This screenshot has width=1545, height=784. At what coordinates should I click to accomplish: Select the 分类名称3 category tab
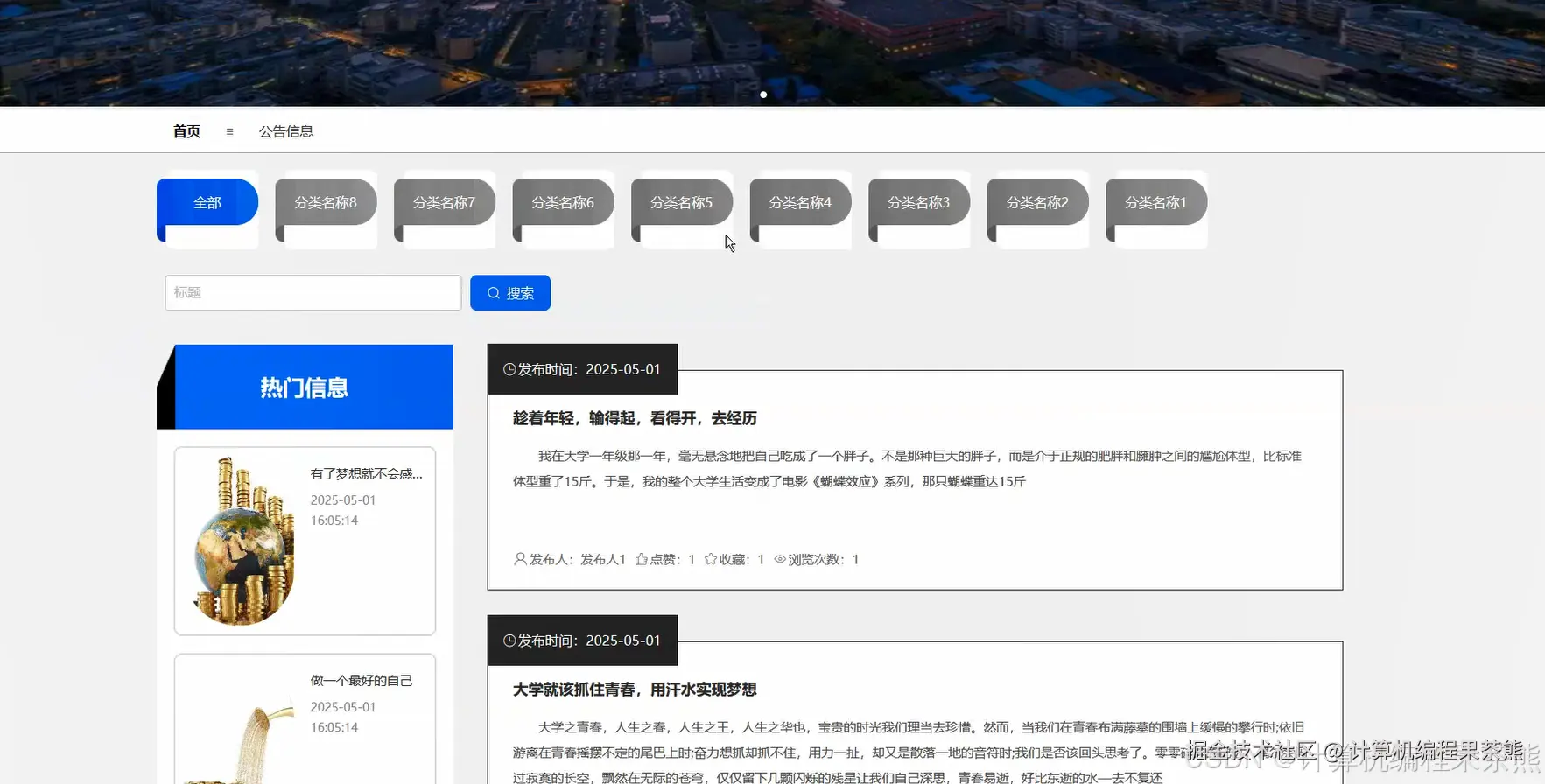[x=919, y=202]
